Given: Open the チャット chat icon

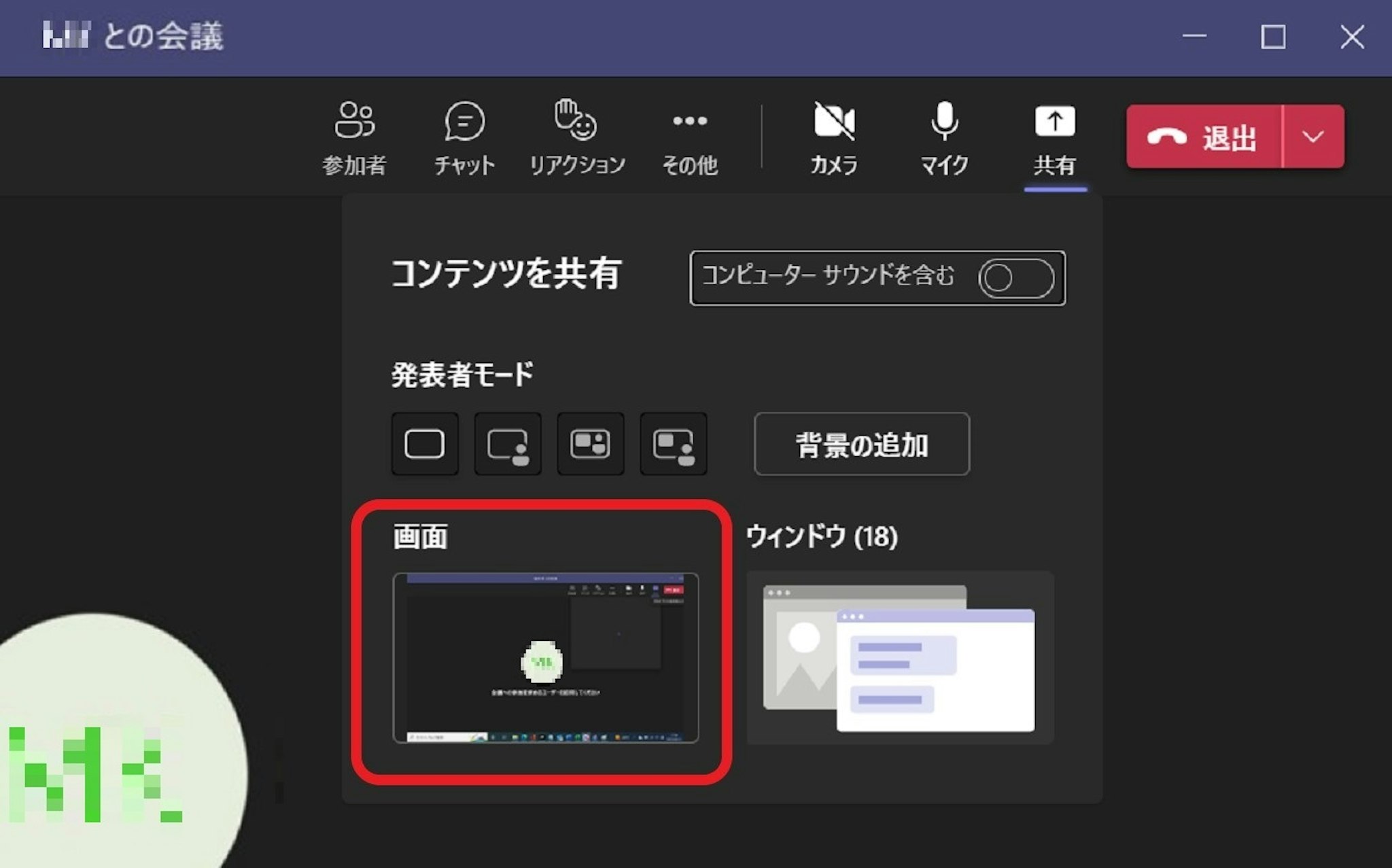Looking at the screenshot, I should [464, 137].
